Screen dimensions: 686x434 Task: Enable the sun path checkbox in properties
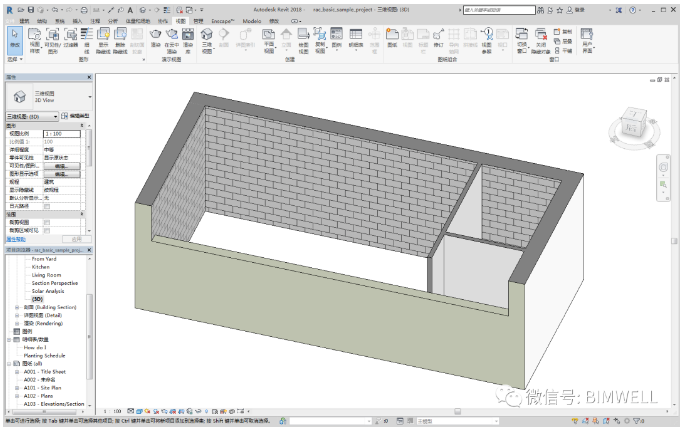tap(46, 206)
